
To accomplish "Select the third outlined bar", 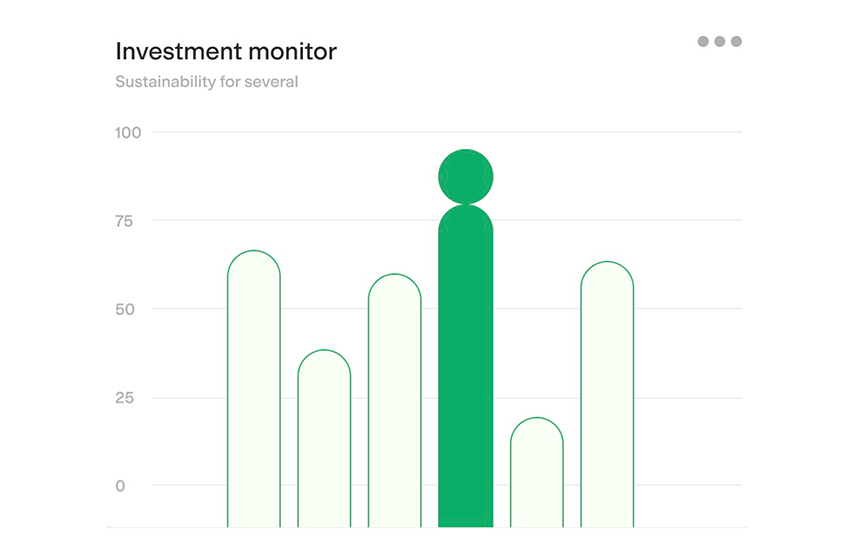I will pos(395,400).
